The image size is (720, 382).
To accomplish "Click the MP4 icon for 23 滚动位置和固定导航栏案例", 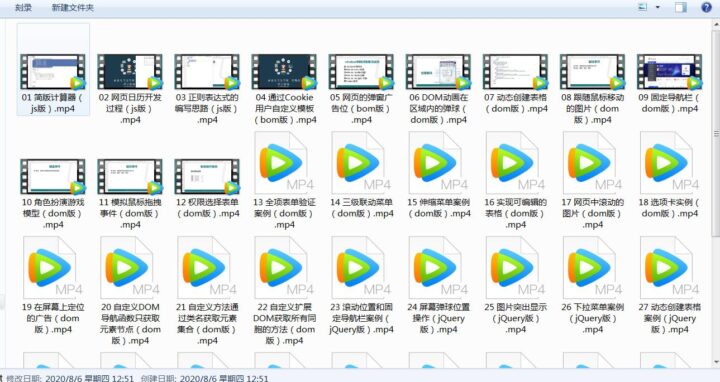I will tap(361, 268).
